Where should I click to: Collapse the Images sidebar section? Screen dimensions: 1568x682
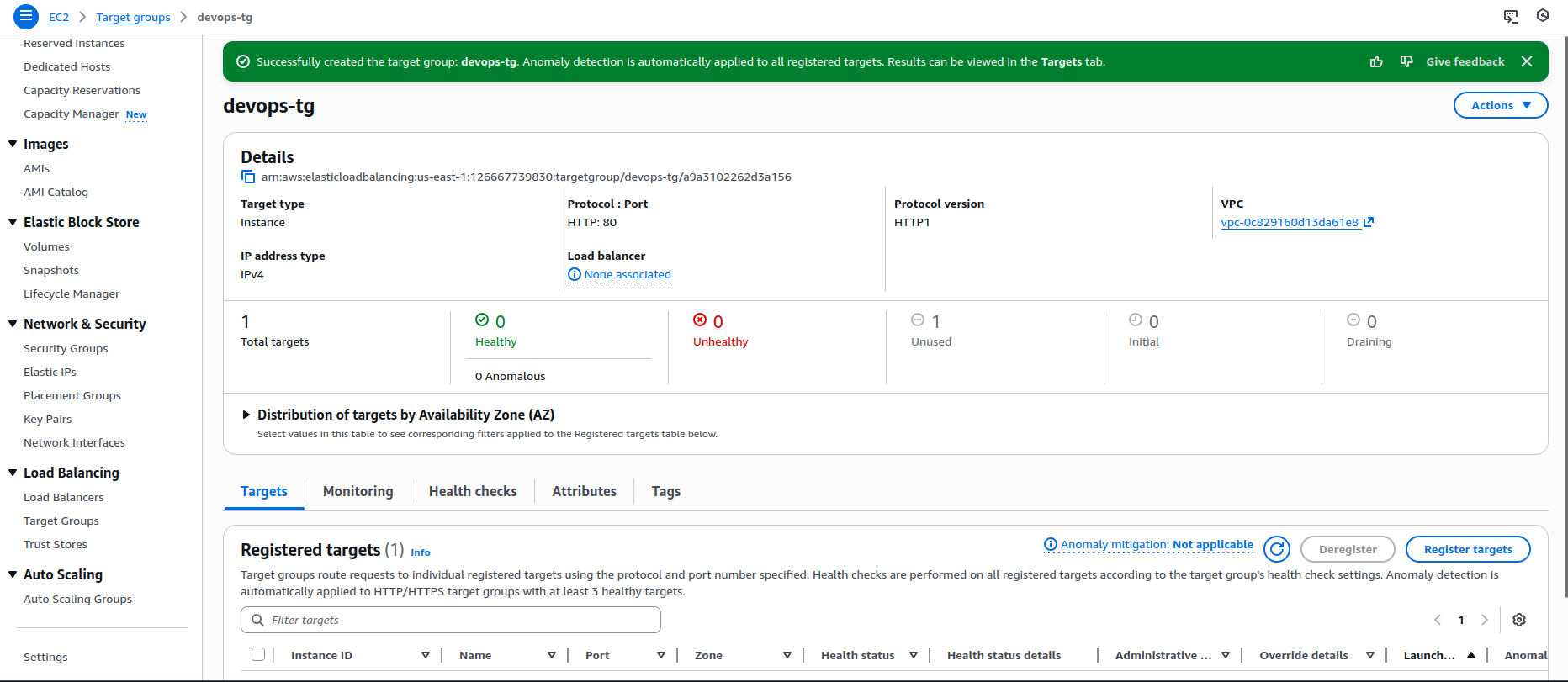[13, 144]
